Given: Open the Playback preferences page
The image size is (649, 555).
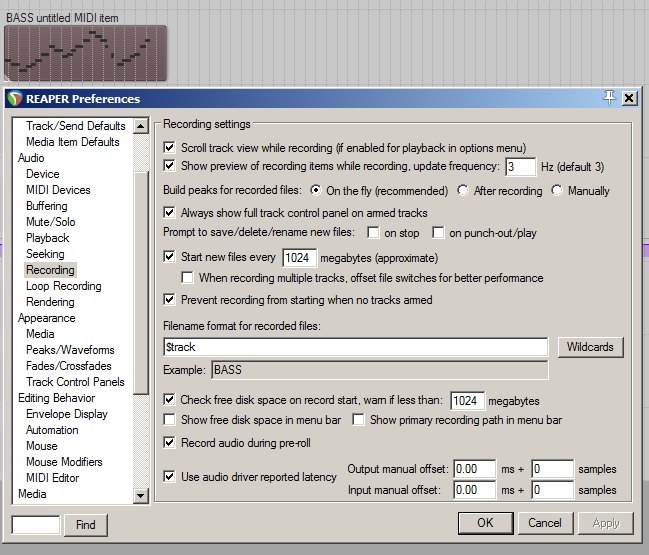Looking at the screenshot, I should pyautogui.click(x=48, y=238).
